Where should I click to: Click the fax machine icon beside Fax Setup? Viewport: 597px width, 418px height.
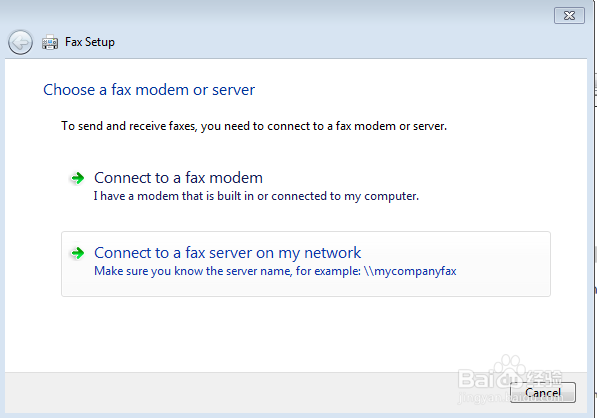click(50, 42)
